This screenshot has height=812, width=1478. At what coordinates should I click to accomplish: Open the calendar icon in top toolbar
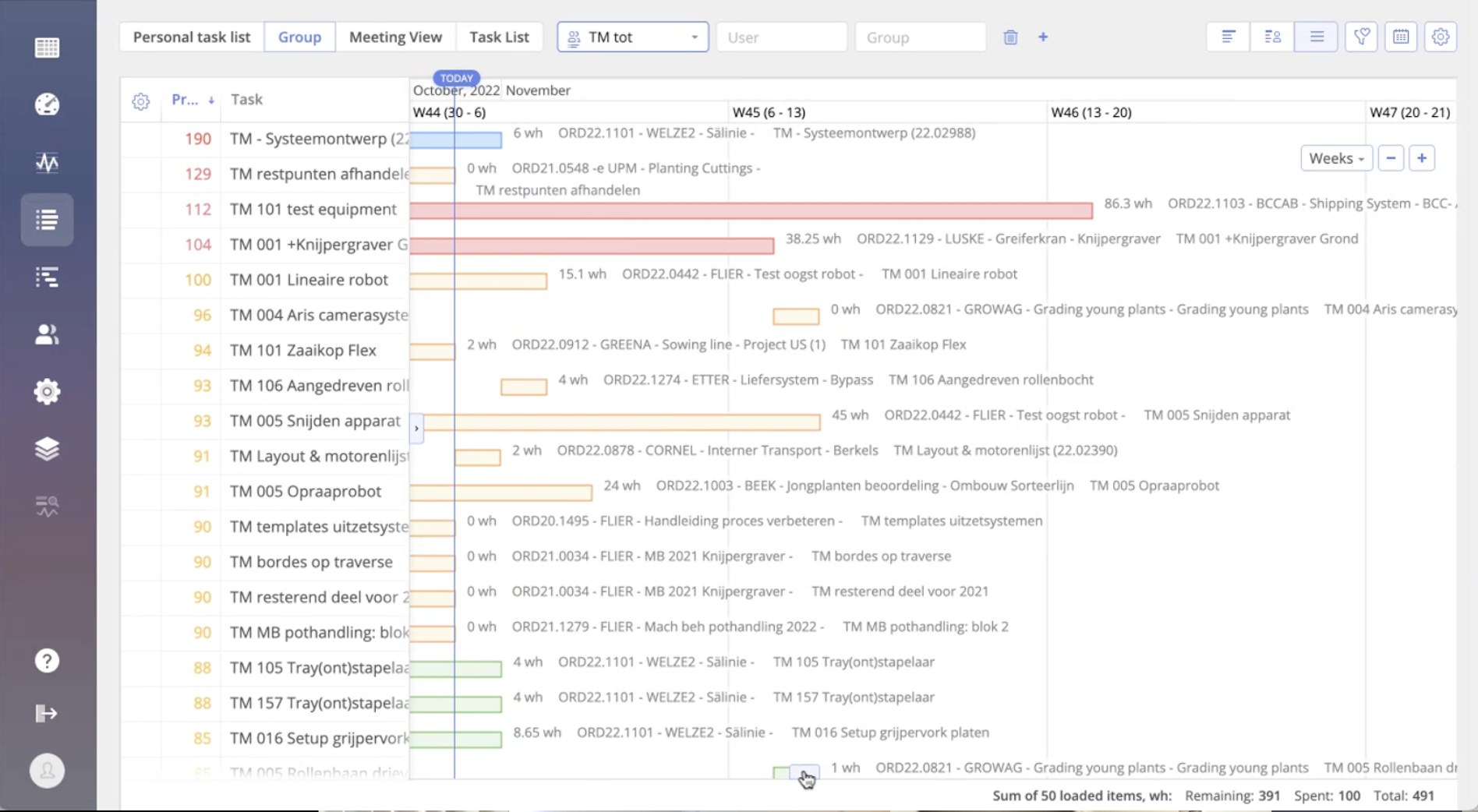tap(1401, 37)
